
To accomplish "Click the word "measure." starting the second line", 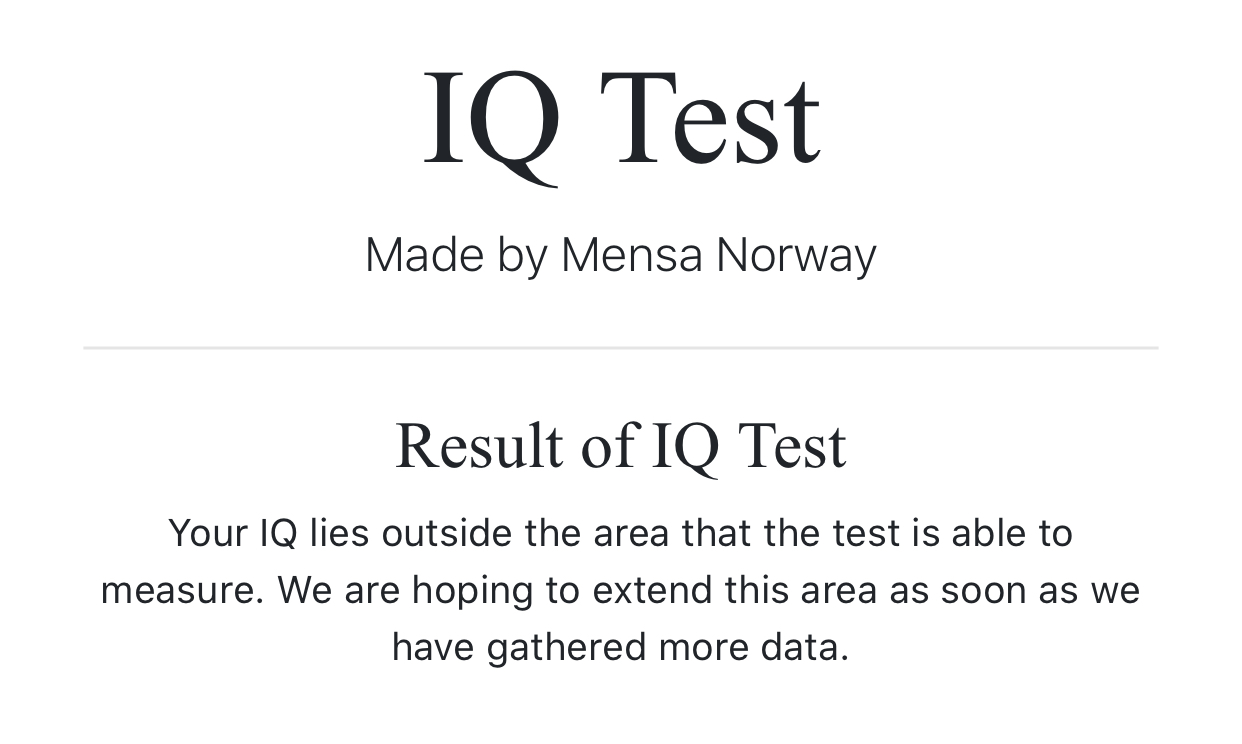I will tap(182, 591).
